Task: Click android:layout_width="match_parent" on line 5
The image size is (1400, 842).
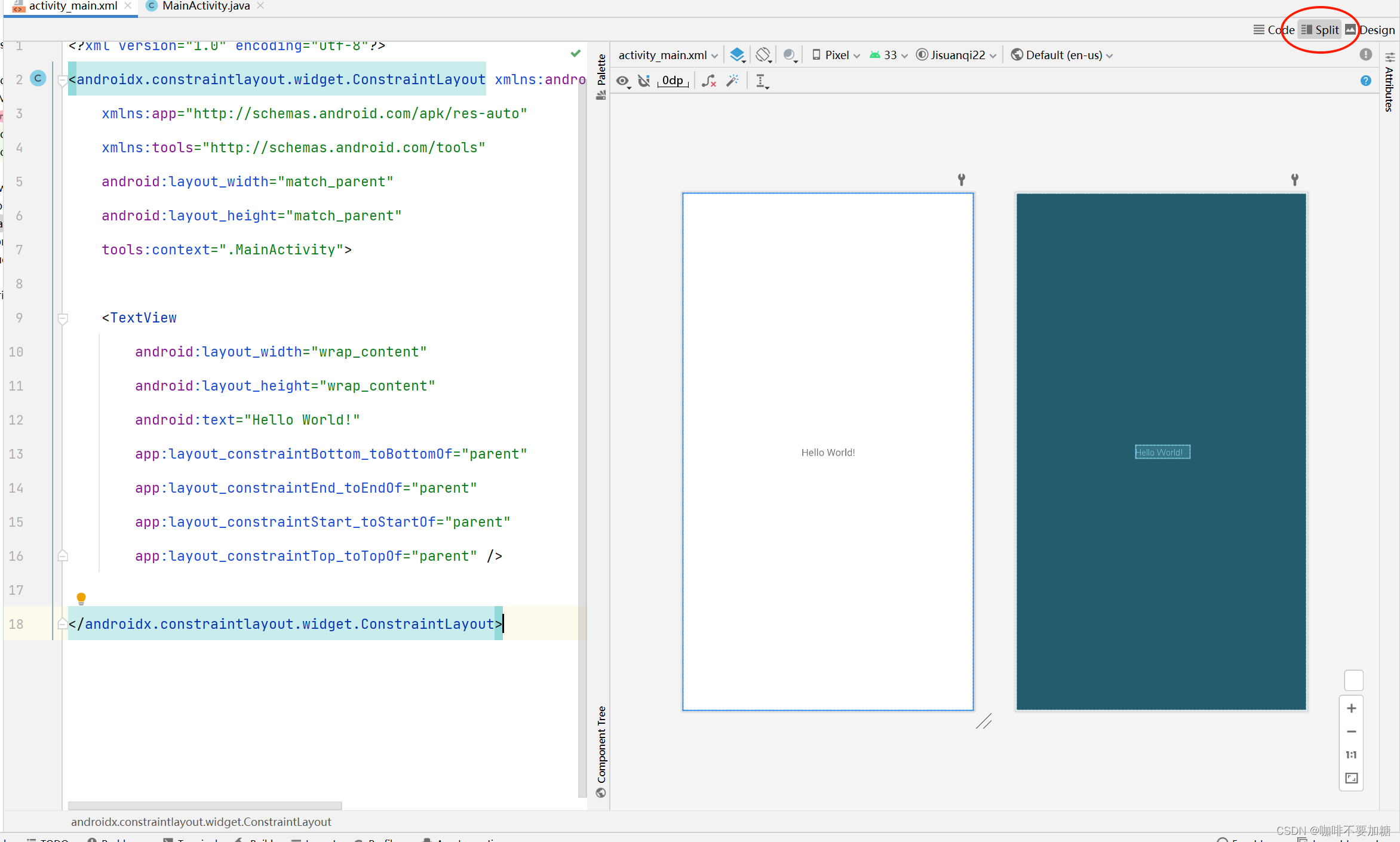Action: 247,182
